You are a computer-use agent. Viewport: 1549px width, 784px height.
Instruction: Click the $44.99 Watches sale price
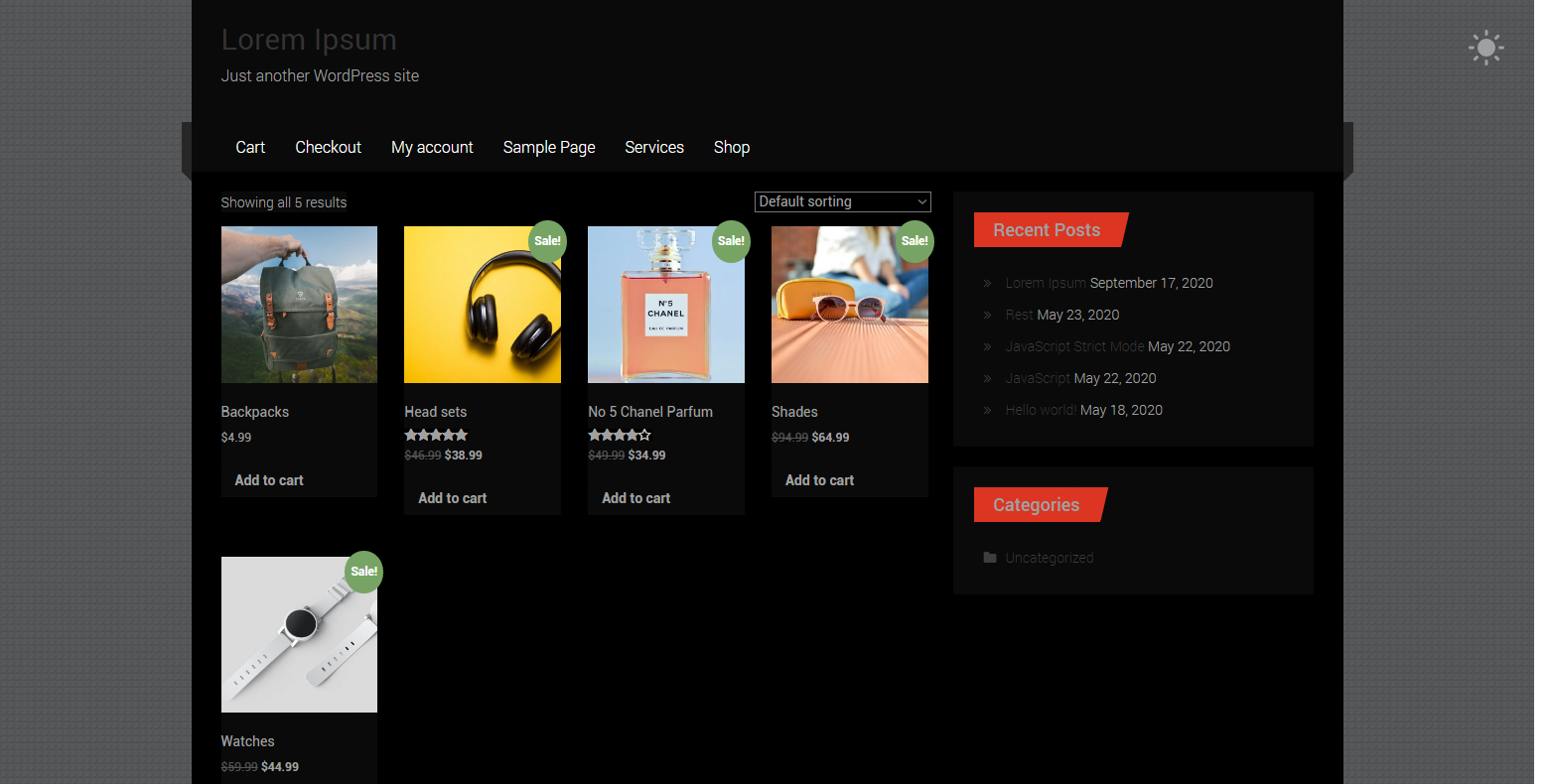pos(280,767)
